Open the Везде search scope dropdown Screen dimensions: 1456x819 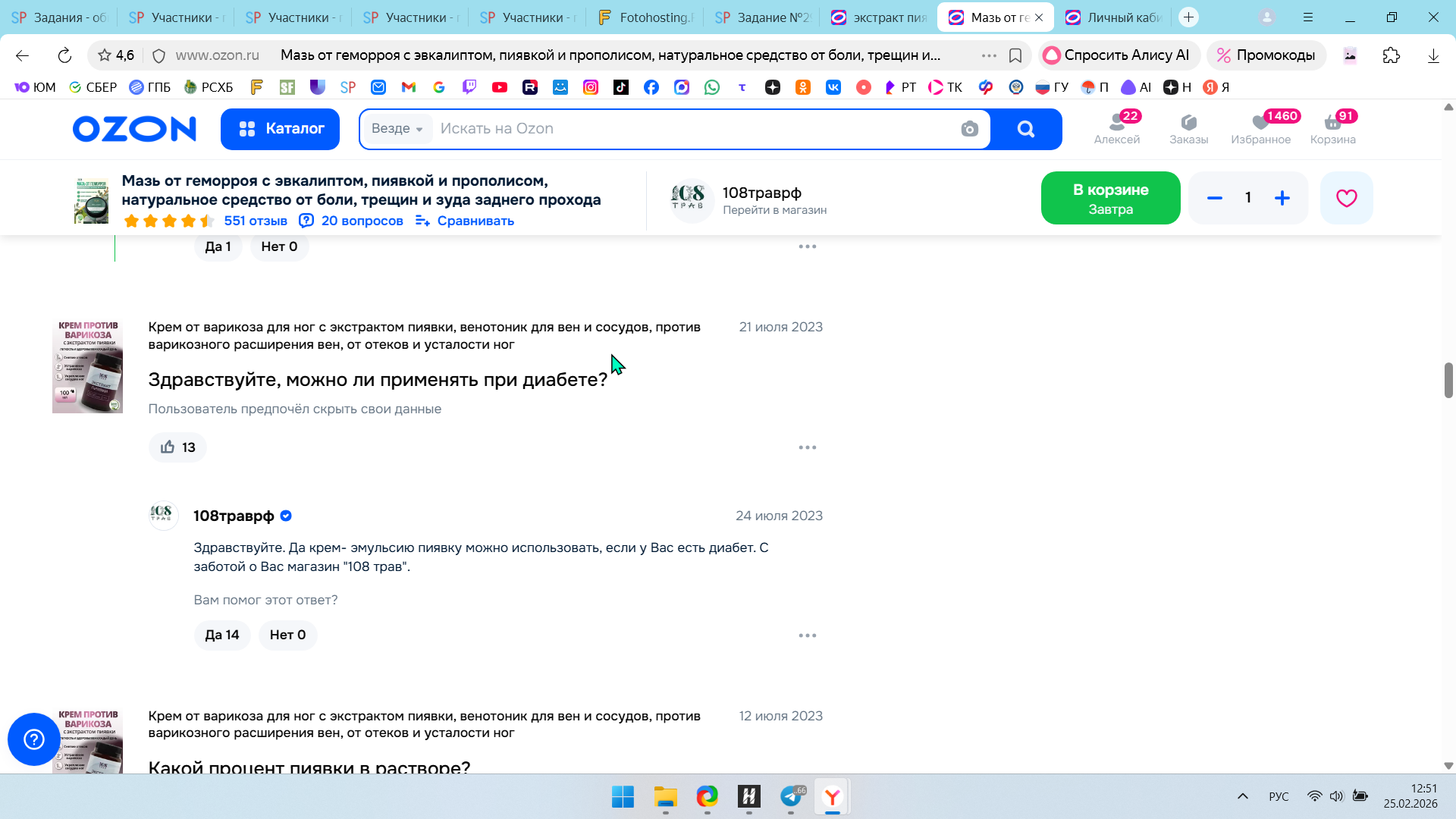click(x=397, y=129)
